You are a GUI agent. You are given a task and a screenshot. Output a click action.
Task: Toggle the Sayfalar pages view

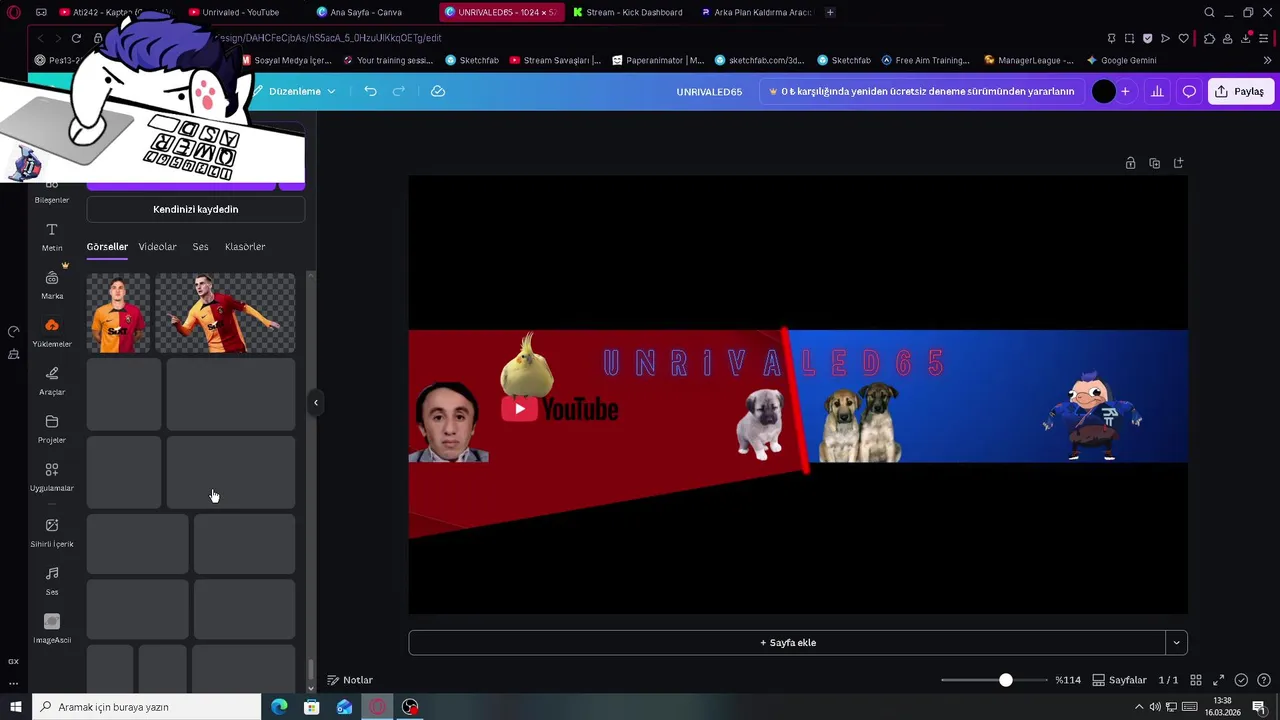1119,680
